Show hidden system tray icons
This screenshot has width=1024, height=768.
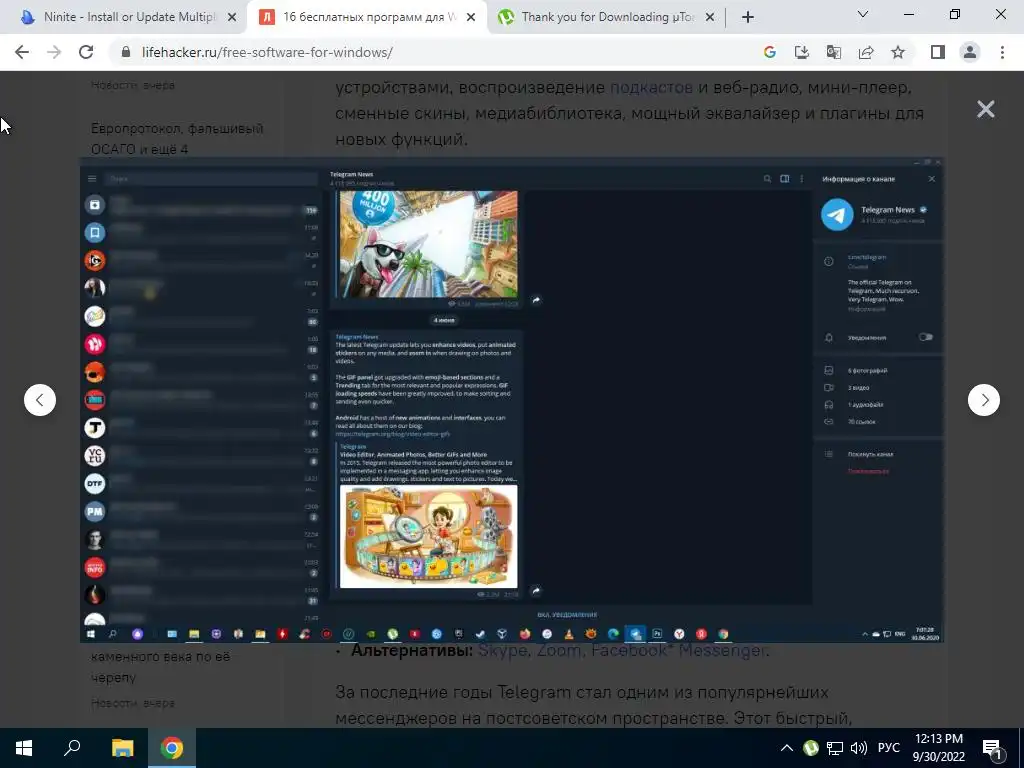coord(787,748)
